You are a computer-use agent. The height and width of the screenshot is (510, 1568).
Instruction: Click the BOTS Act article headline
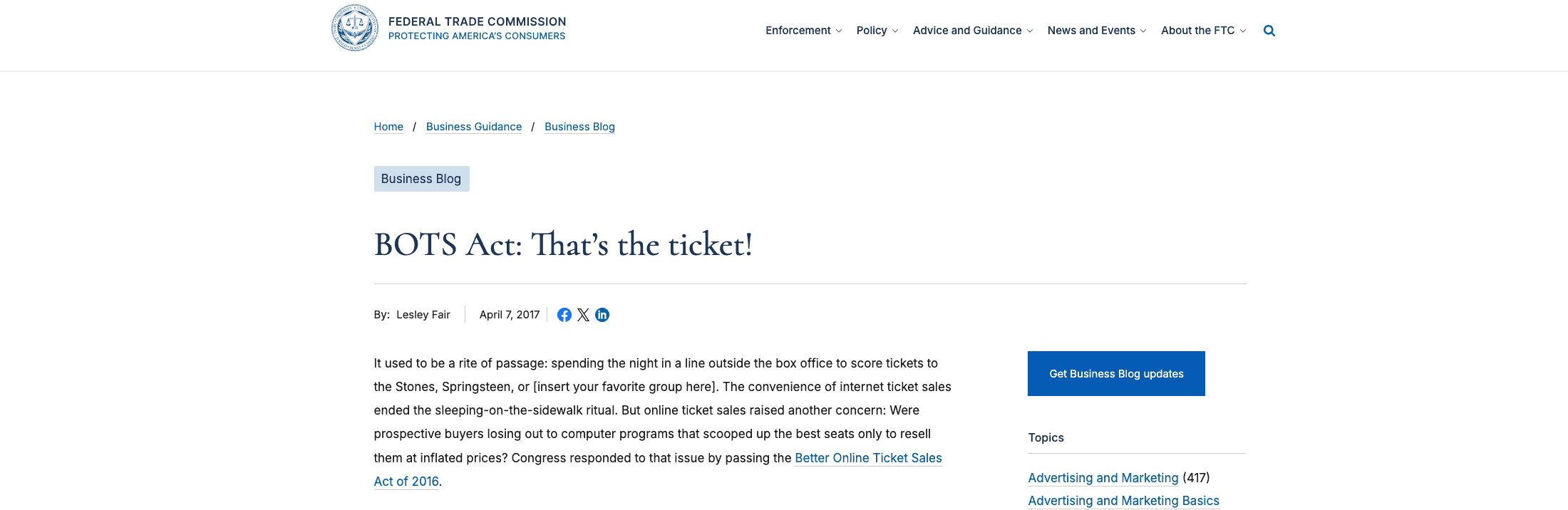[563, 245]
